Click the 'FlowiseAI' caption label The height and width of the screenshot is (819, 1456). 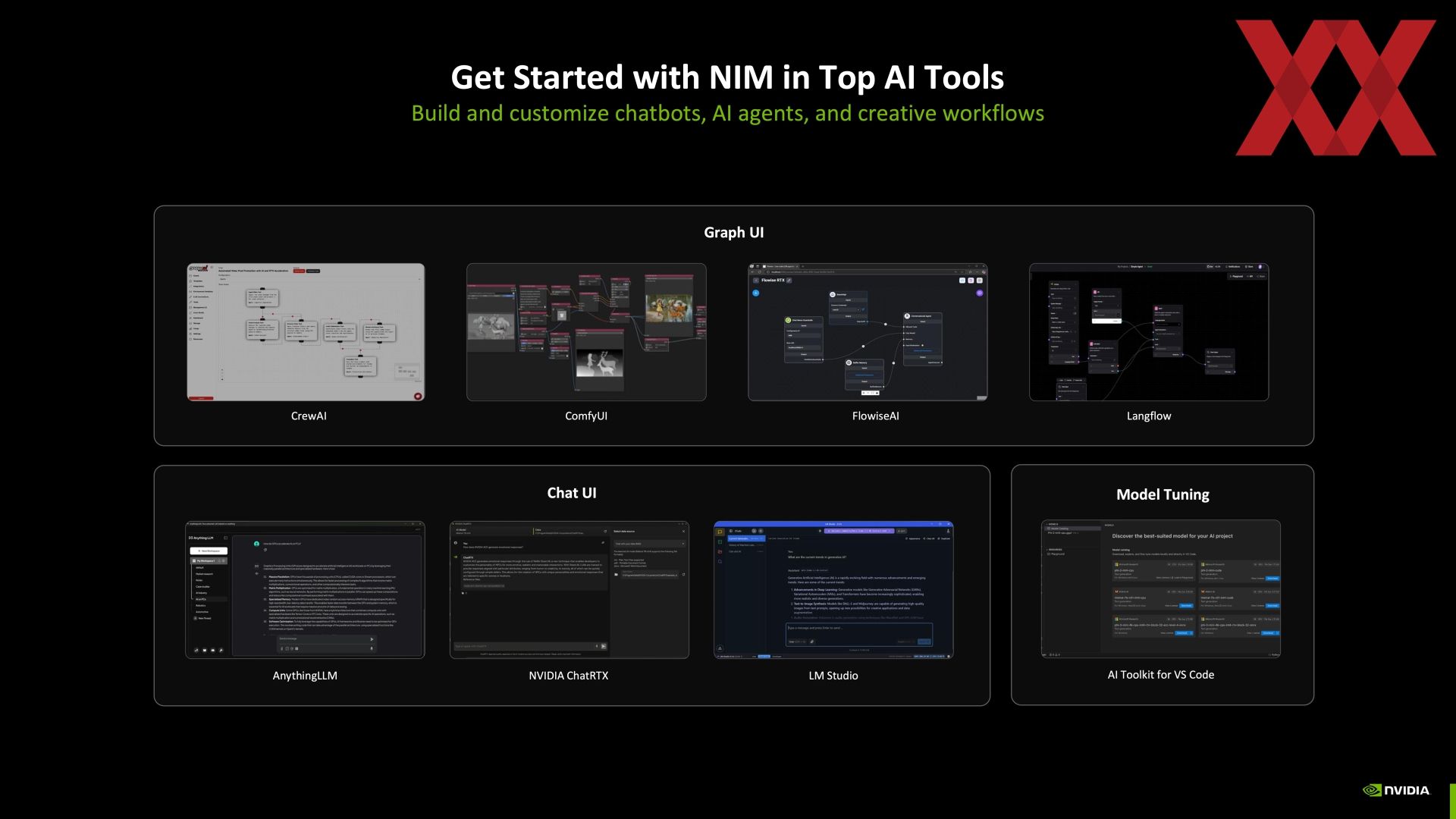875,416
